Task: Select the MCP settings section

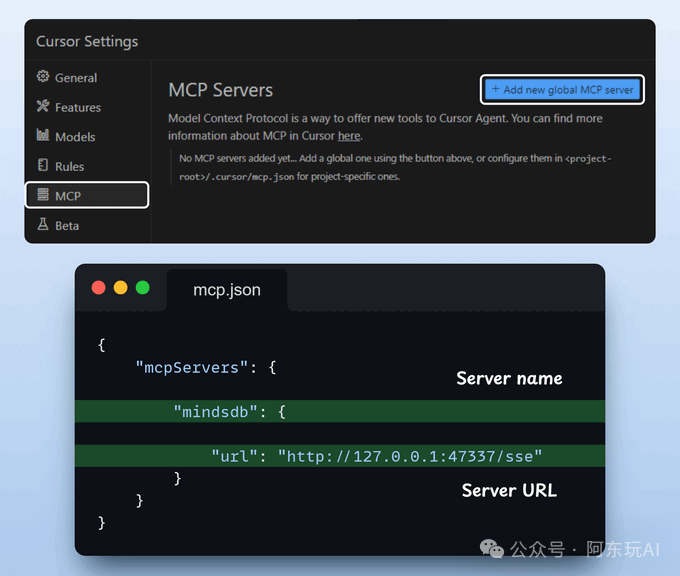Action: click(x=87, y=195)
